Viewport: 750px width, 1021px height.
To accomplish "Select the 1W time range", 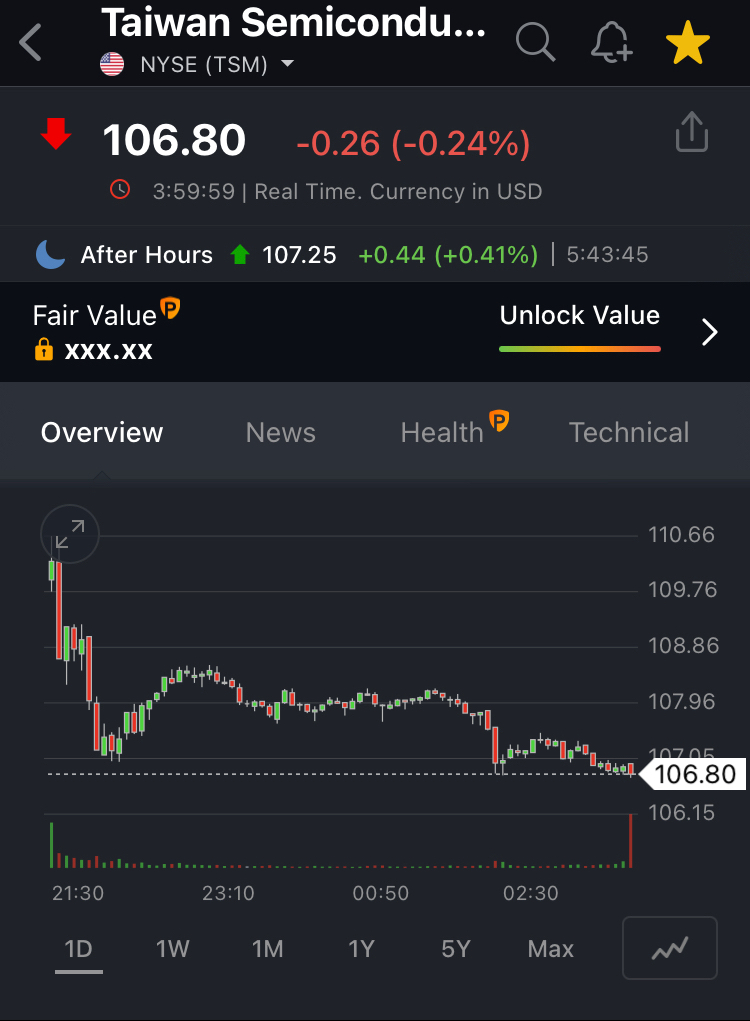I will tap(173, 949).
